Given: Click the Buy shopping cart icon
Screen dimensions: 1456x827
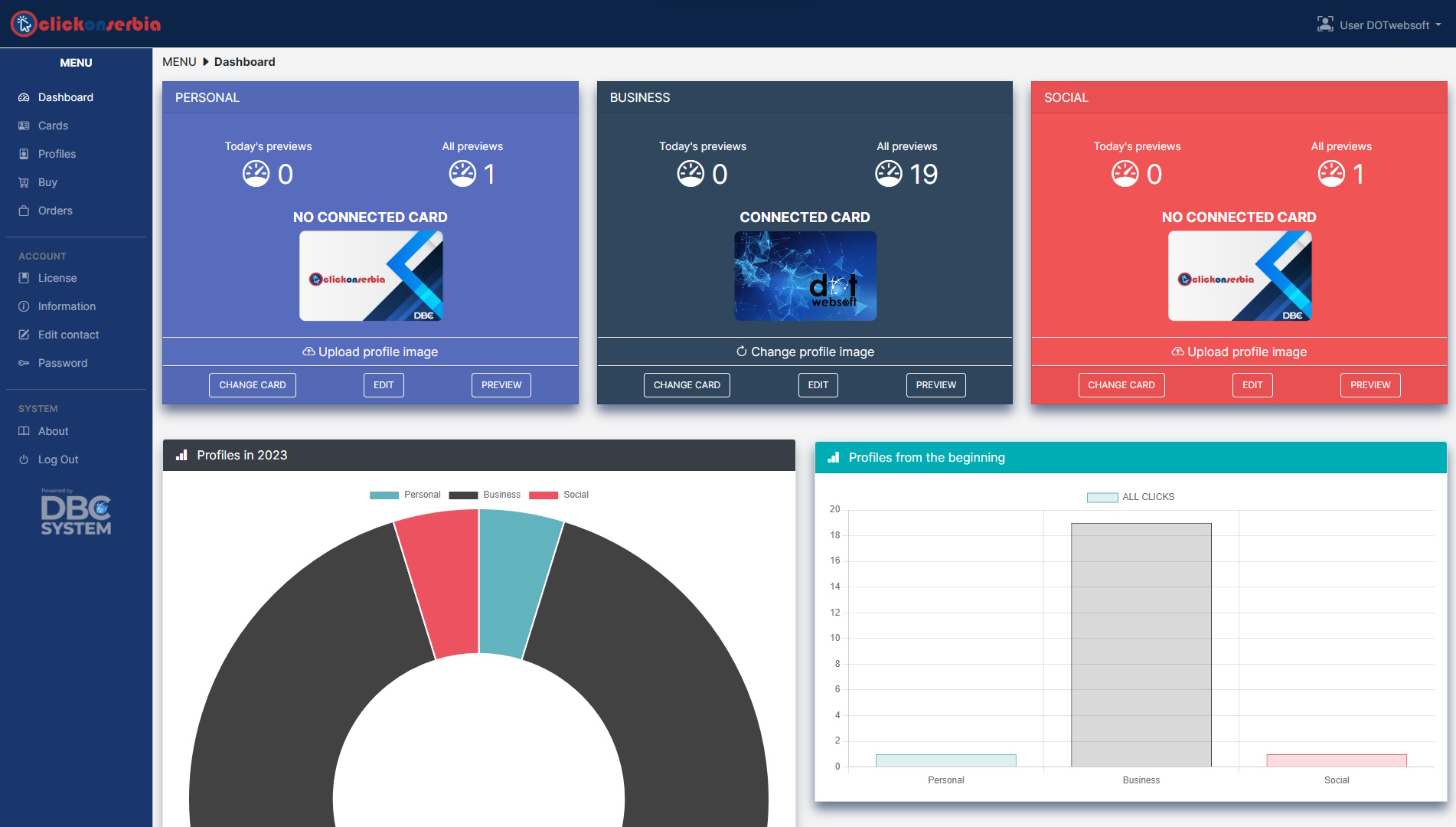Looking at the screenshot, I should [x=24, y=182].
